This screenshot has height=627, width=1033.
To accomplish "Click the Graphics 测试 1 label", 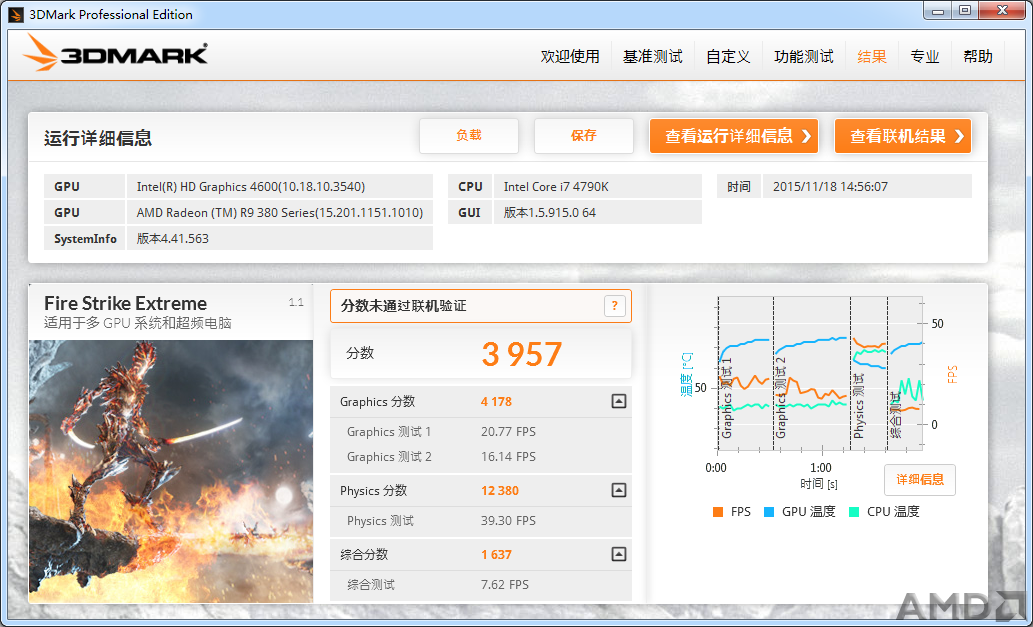I will [389, 432].
